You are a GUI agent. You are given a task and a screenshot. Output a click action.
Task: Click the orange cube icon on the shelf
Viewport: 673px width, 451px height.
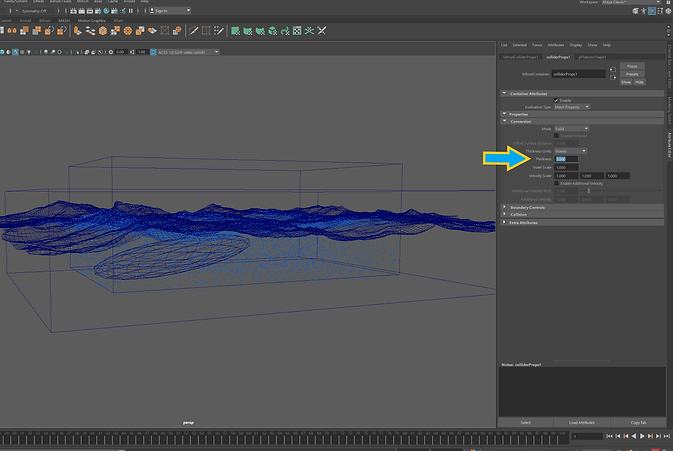point(103,31)
